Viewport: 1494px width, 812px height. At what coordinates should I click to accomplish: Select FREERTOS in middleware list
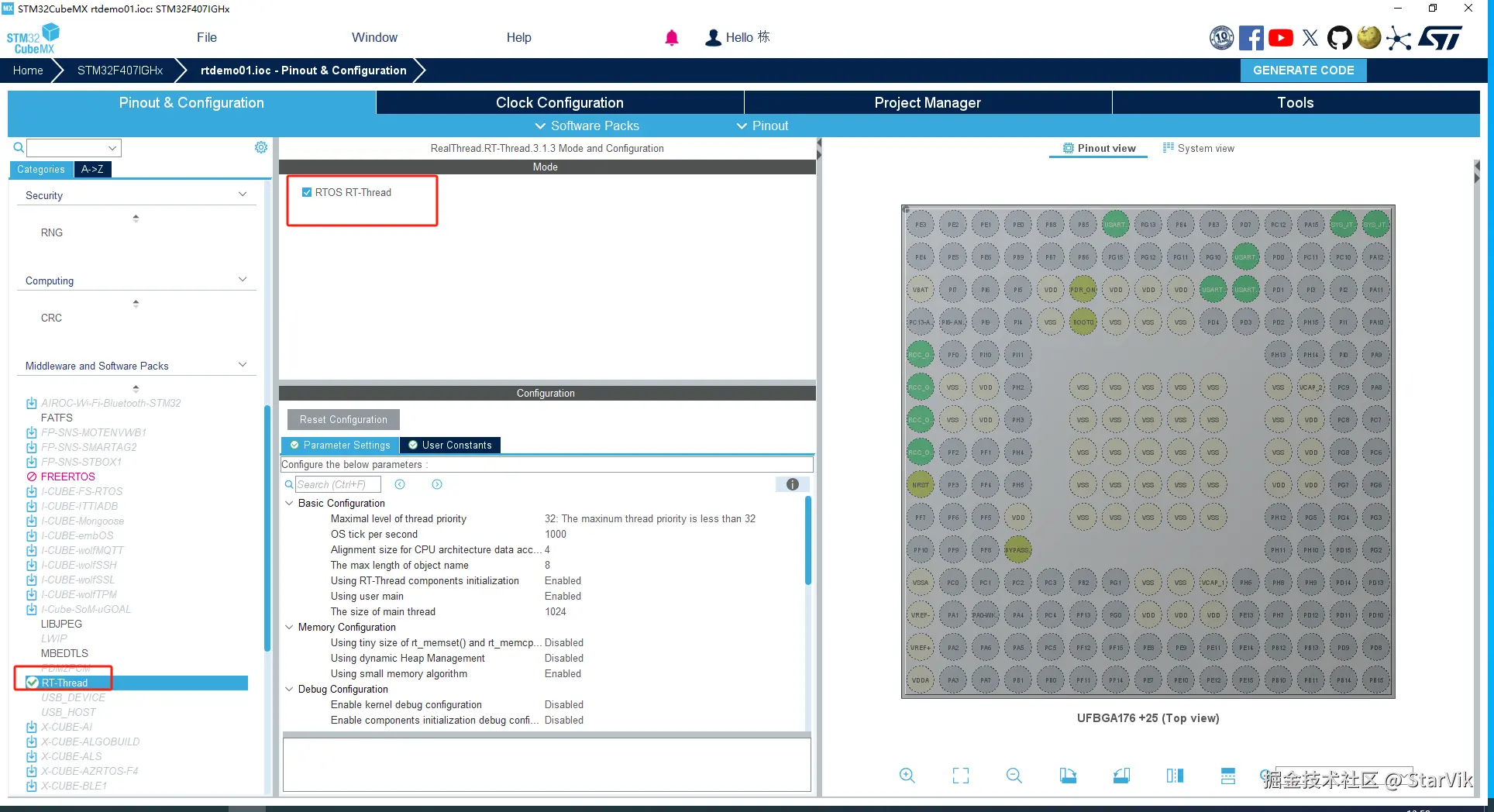[x=68, y=477]
